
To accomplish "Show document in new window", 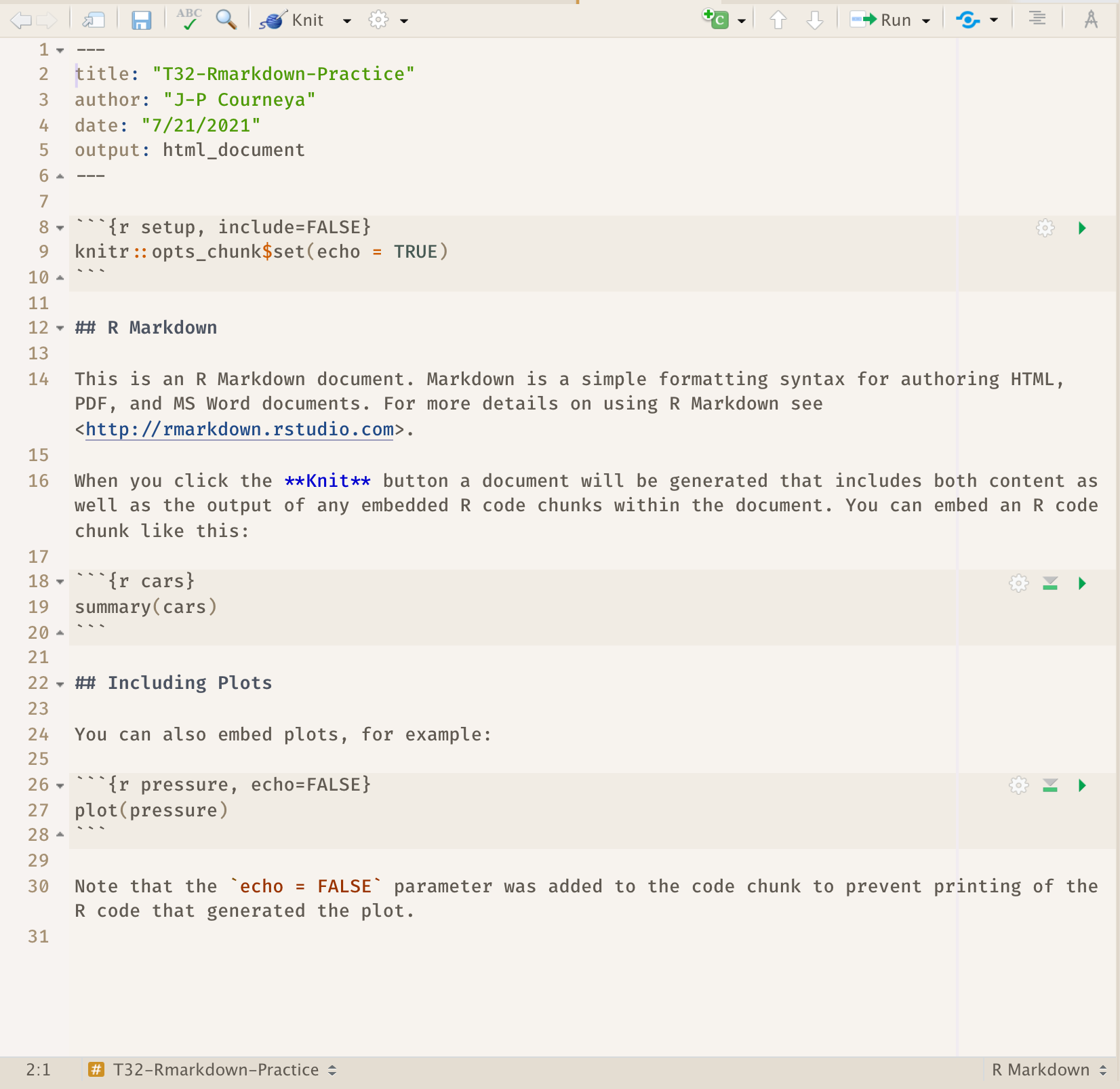I will (93, 20).
